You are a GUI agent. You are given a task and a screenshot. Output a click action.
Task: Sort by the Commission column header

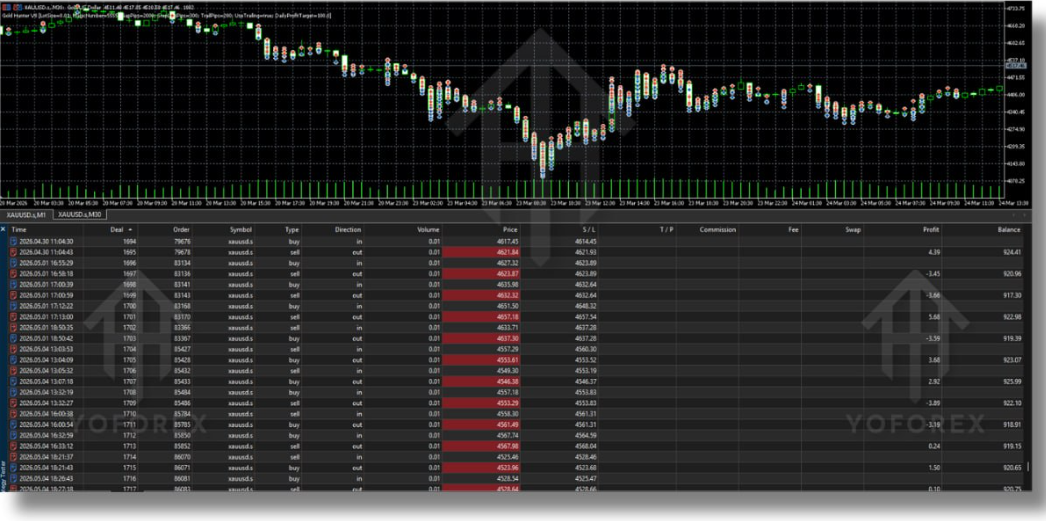pyautogui.click(x=718, y=229)
